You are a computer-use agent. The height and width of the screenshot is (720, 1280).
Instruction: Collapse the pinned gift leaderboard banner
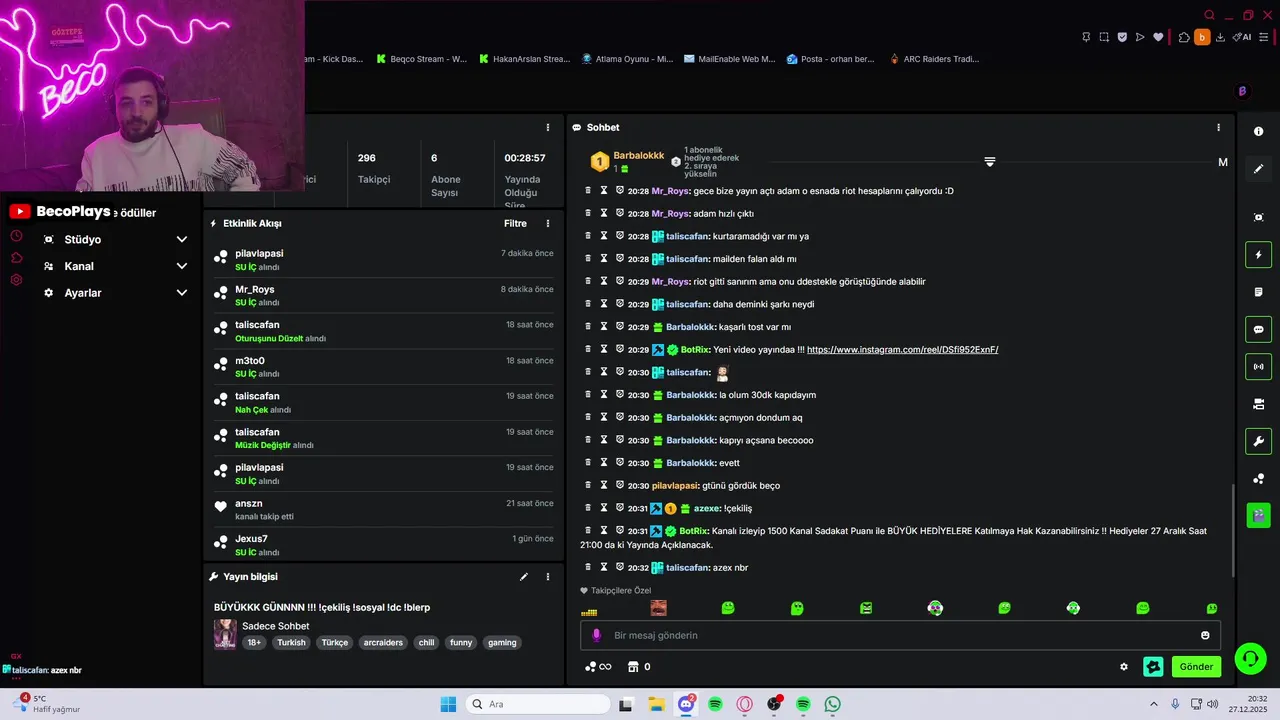(x=989, y=162)
